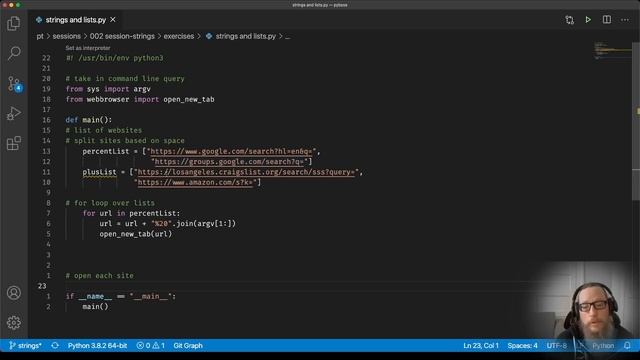640x360 pixels.
Task: Open the Extensions view
Action: pos(13,143)
